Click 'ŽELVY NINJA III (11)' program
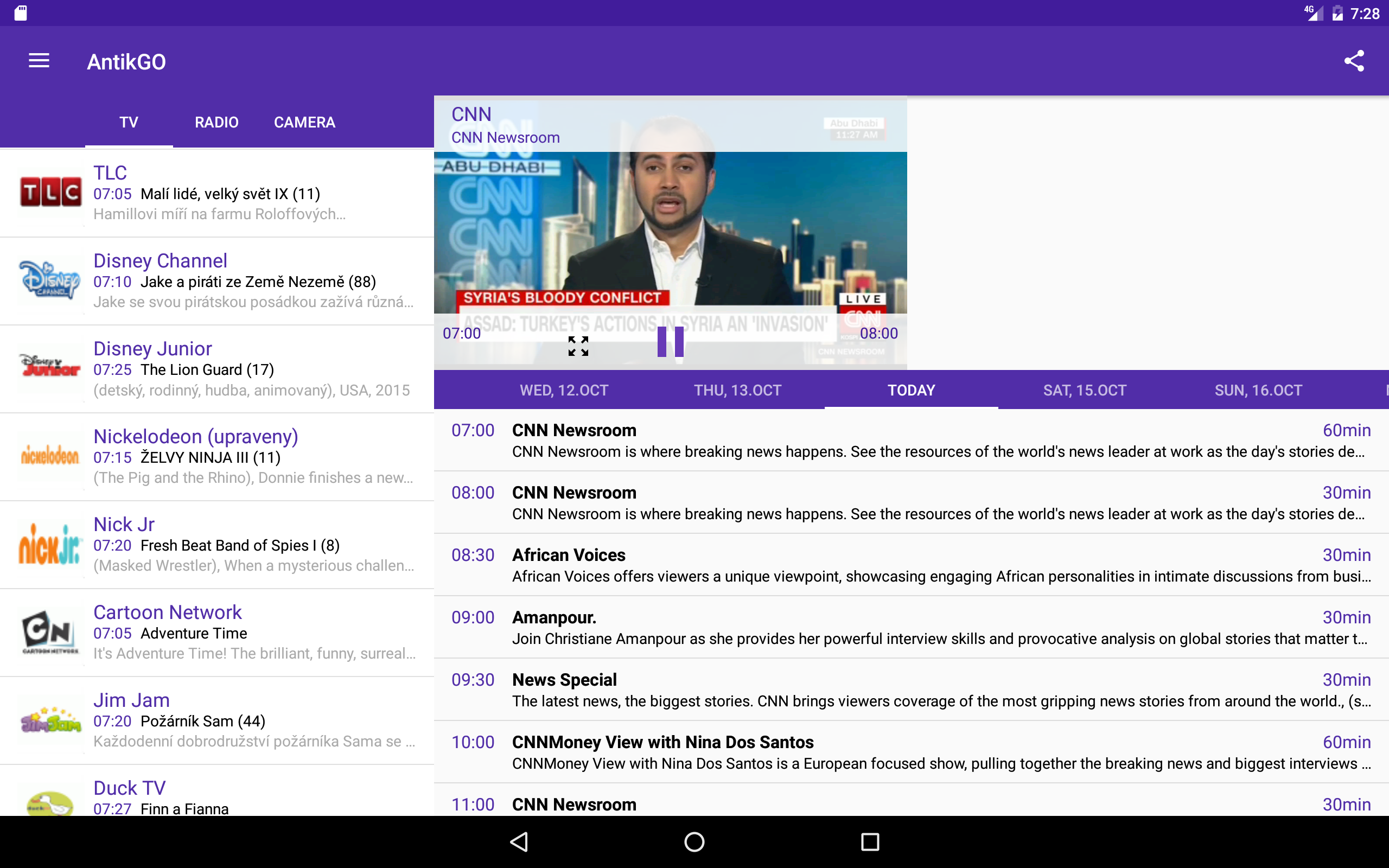Image resolution: width=1389 pixels, height=868 pixels. point(211,457)
